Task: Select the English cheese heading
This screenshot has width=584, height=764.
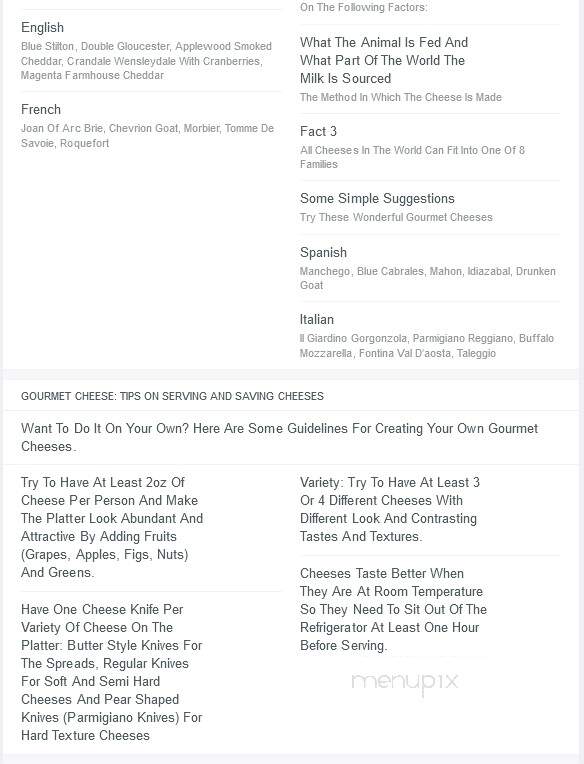Action: coord(42,27)
